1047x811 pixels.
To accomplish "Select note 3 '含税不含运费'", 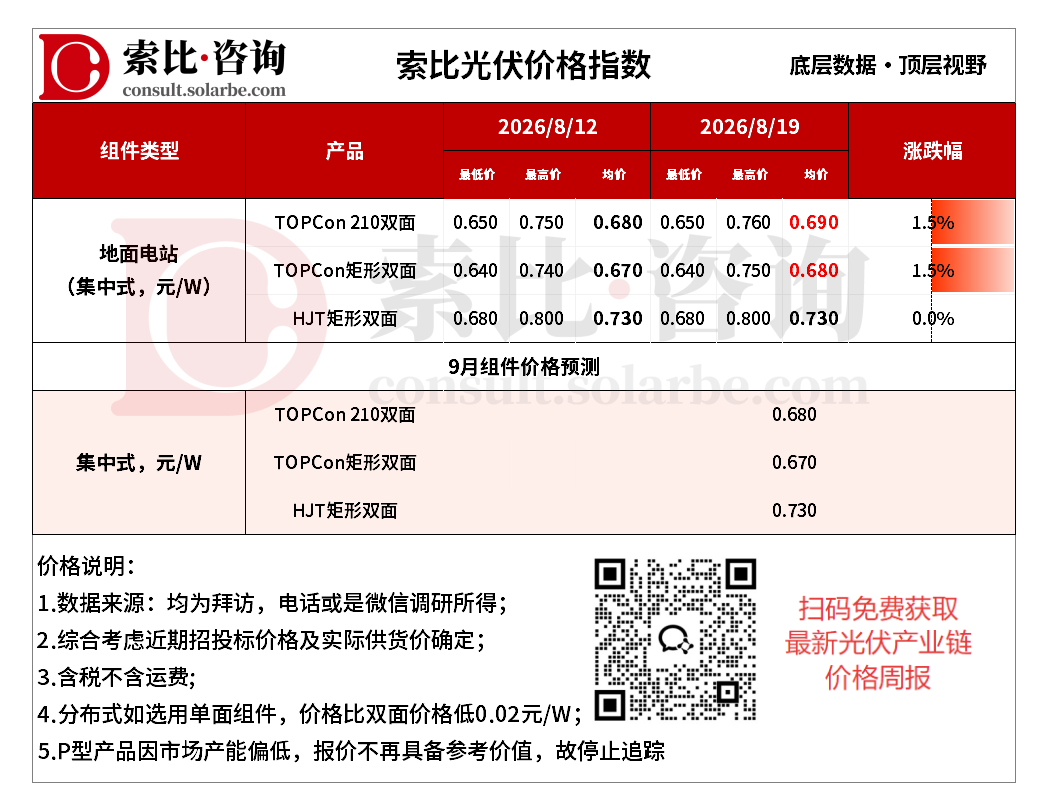I will (x=116, y=678).
